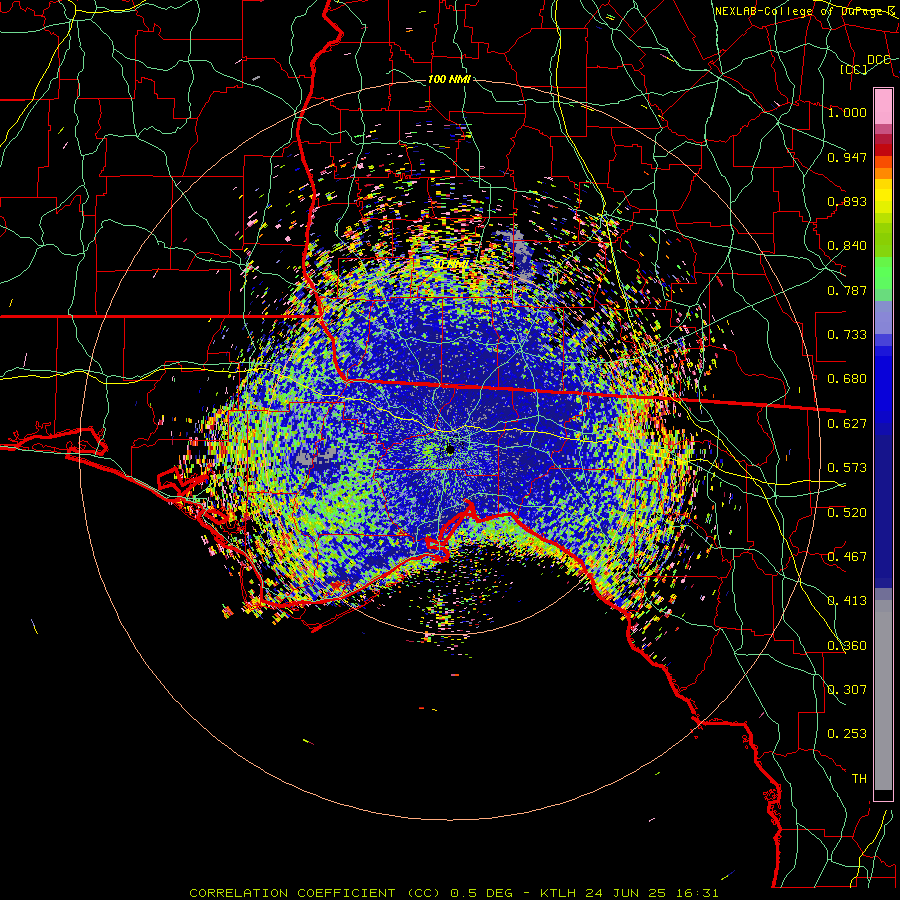Select the 0.573 scale value

(x=847, y=468)
